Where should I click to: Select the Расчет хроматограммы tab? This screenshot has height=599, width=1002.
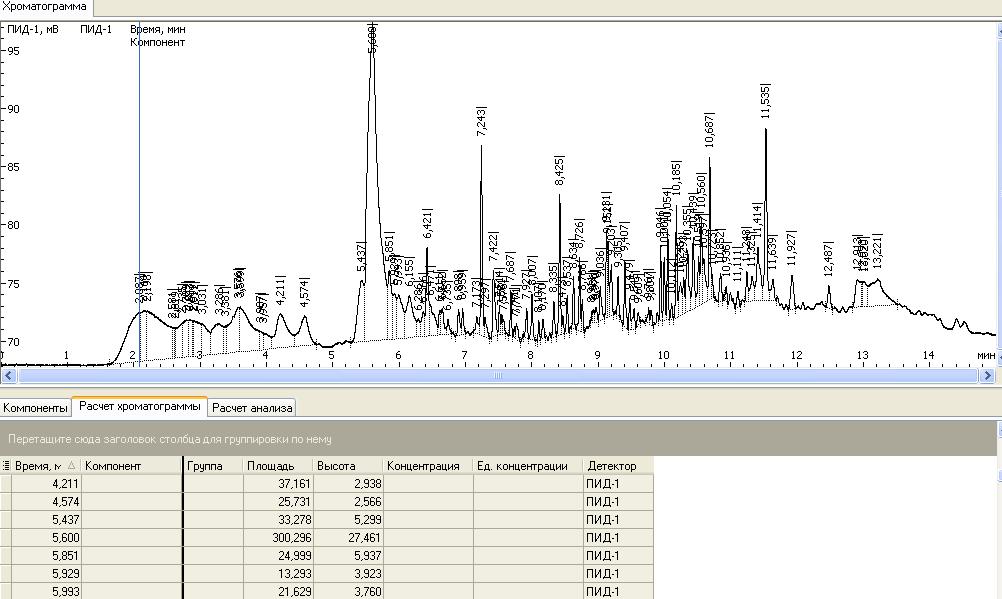point(139,407)
